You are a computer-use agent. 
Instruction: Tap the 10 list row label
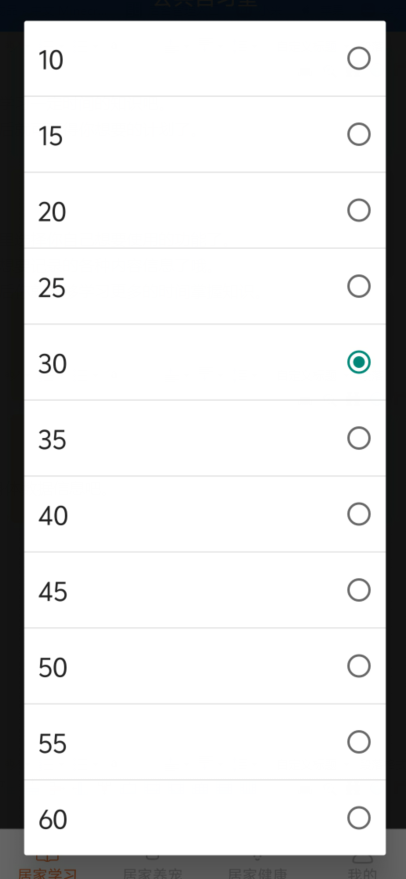click(x=50, y=60)
